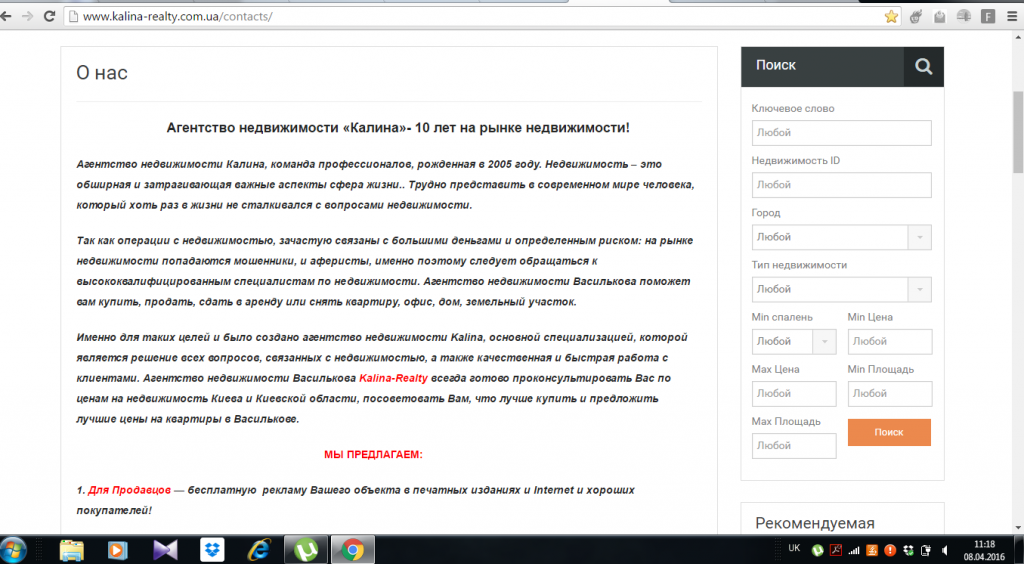Click the Рекомендуемая sidebar heading
Viewport: 1024px width, 564px height.
click(814, 523)
